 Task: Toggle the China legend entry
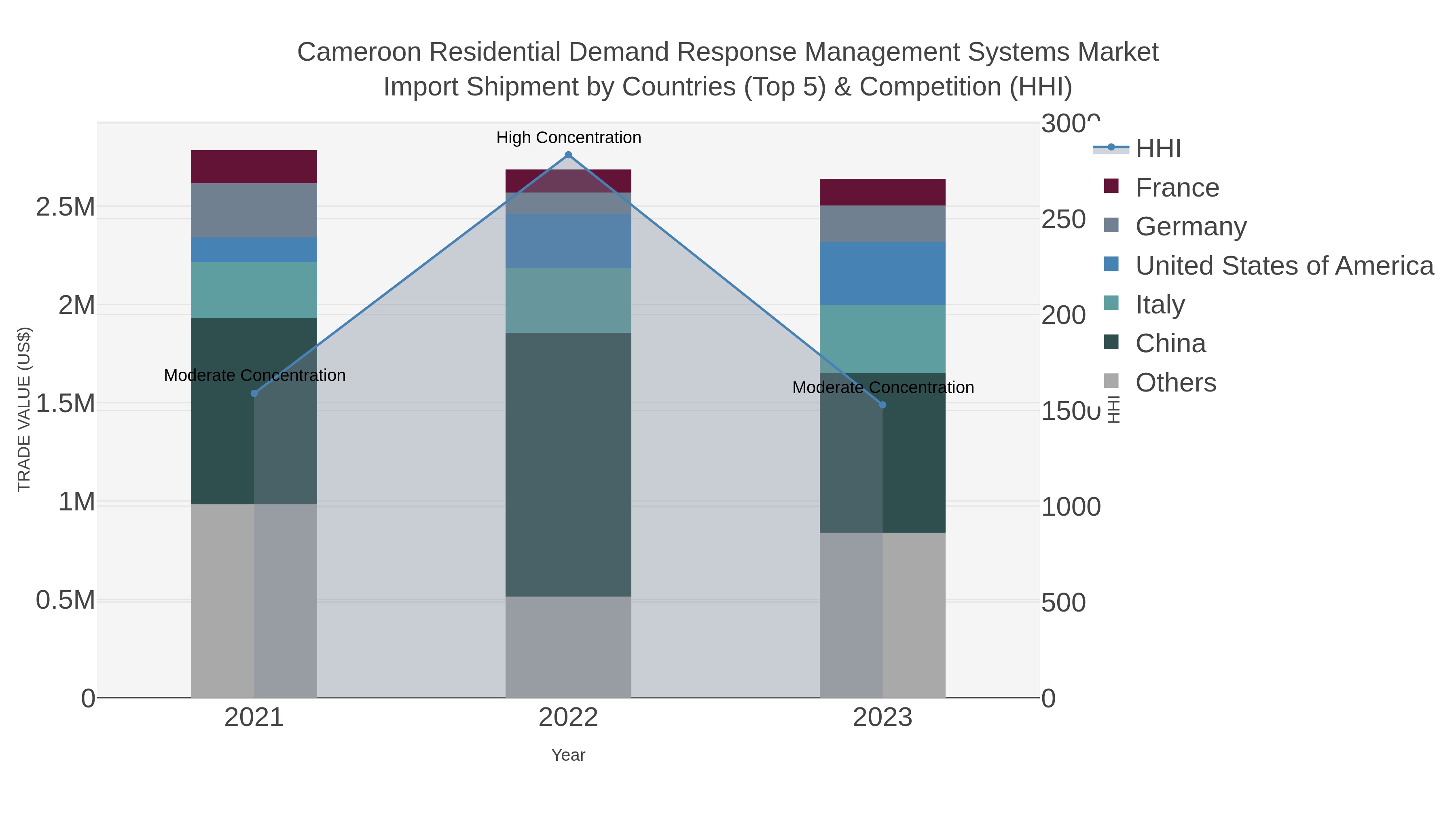pos(1155,344)
